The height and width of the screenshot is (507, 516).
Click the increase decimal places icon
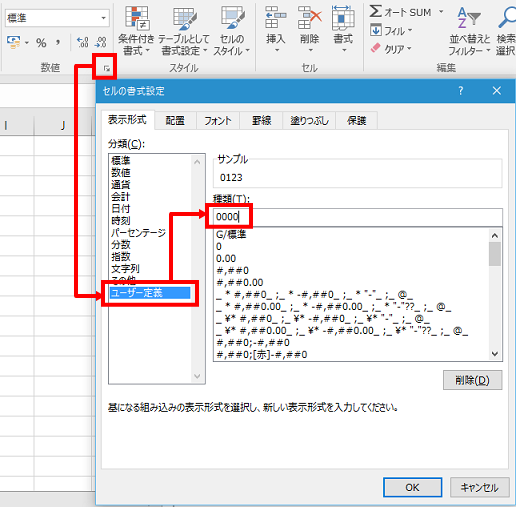[x=82, y=42]
